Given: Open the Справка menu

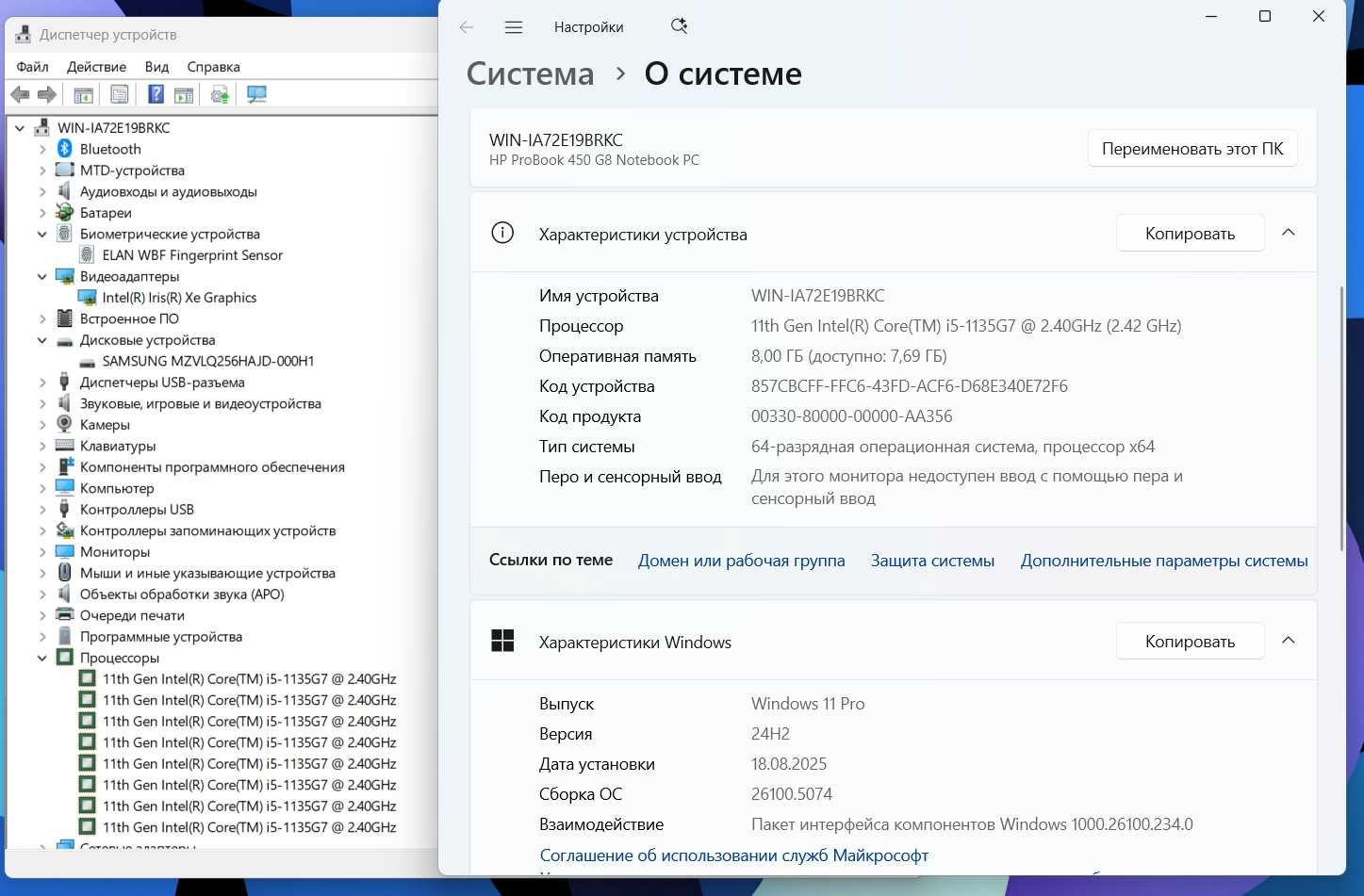Looking at the screenshot, I should tap(213, 67).
